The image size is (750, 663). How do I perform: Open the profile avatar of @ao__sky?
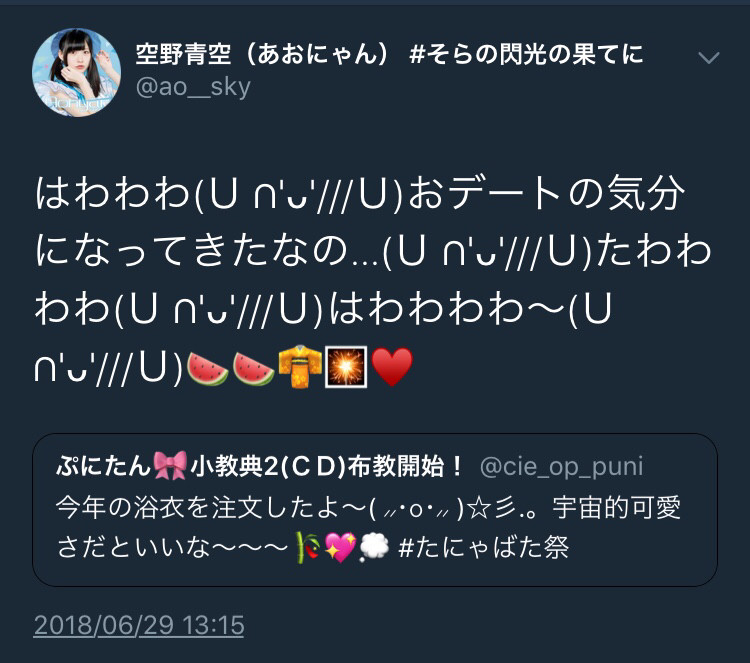coord(77,72)
